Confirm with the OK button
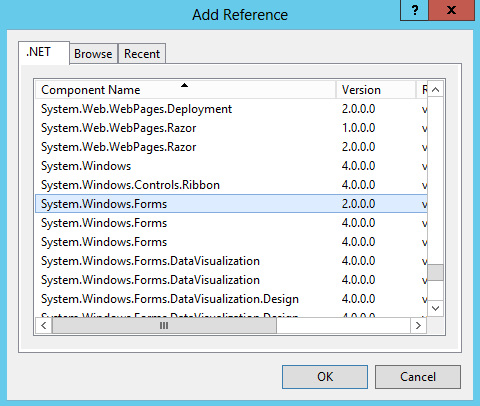The height and width of the screenshot is (406, 480). pos(325,377)
